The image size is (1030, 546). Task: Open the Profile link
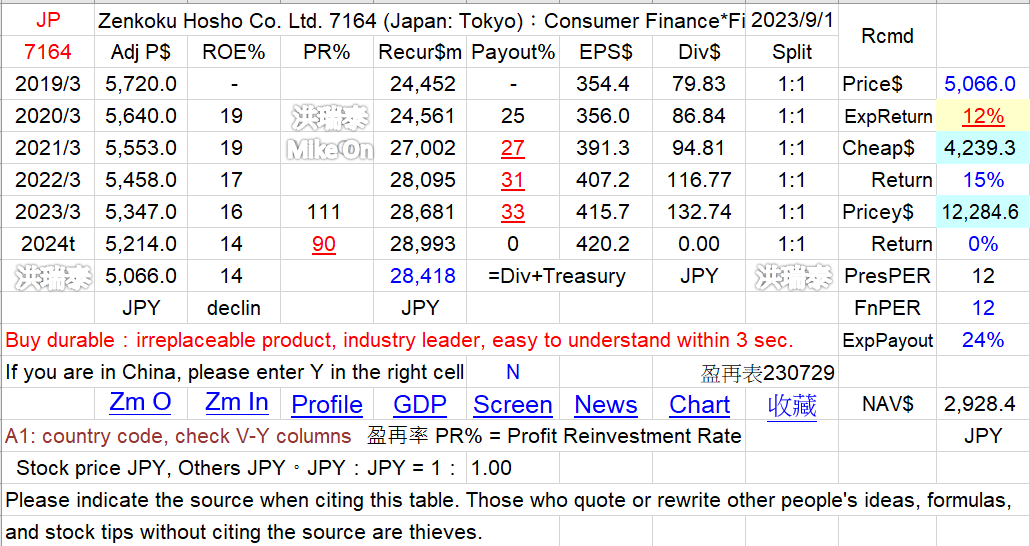click(x=326, y=405)
